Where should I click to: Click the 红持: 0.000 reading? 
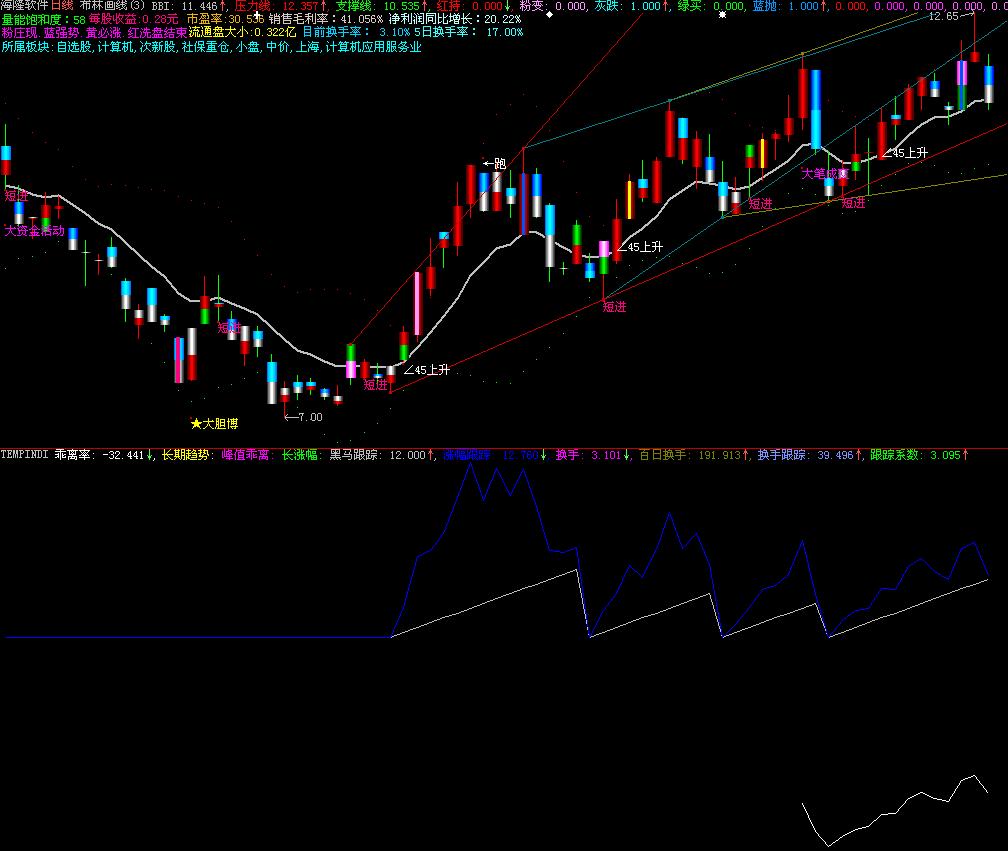(474, 6)
